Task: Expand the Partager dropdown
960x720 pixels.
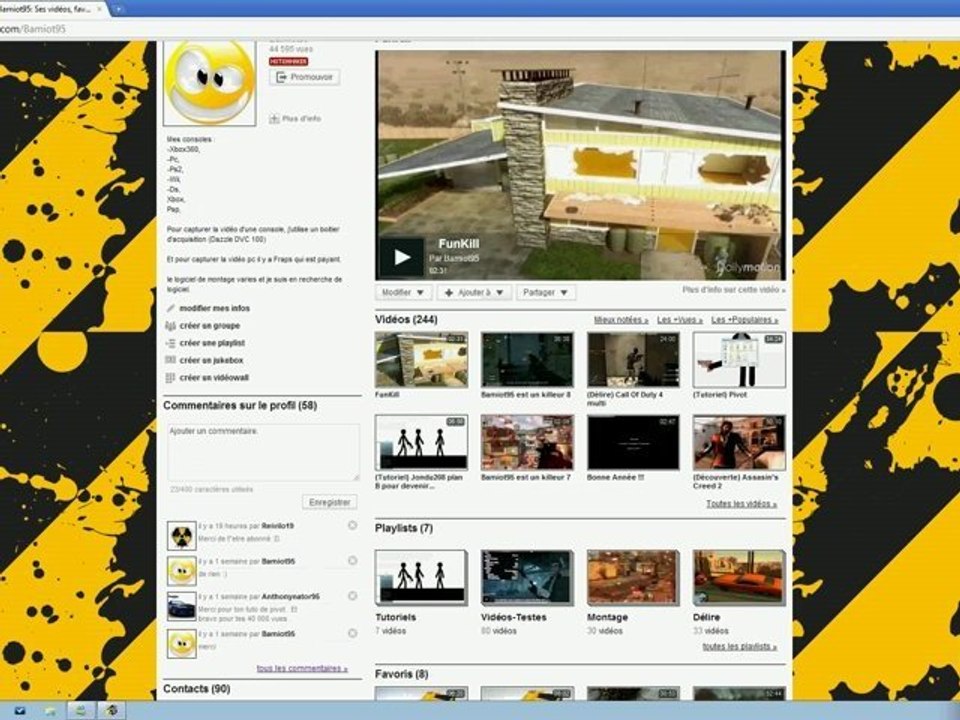Action: pos(546,293)
